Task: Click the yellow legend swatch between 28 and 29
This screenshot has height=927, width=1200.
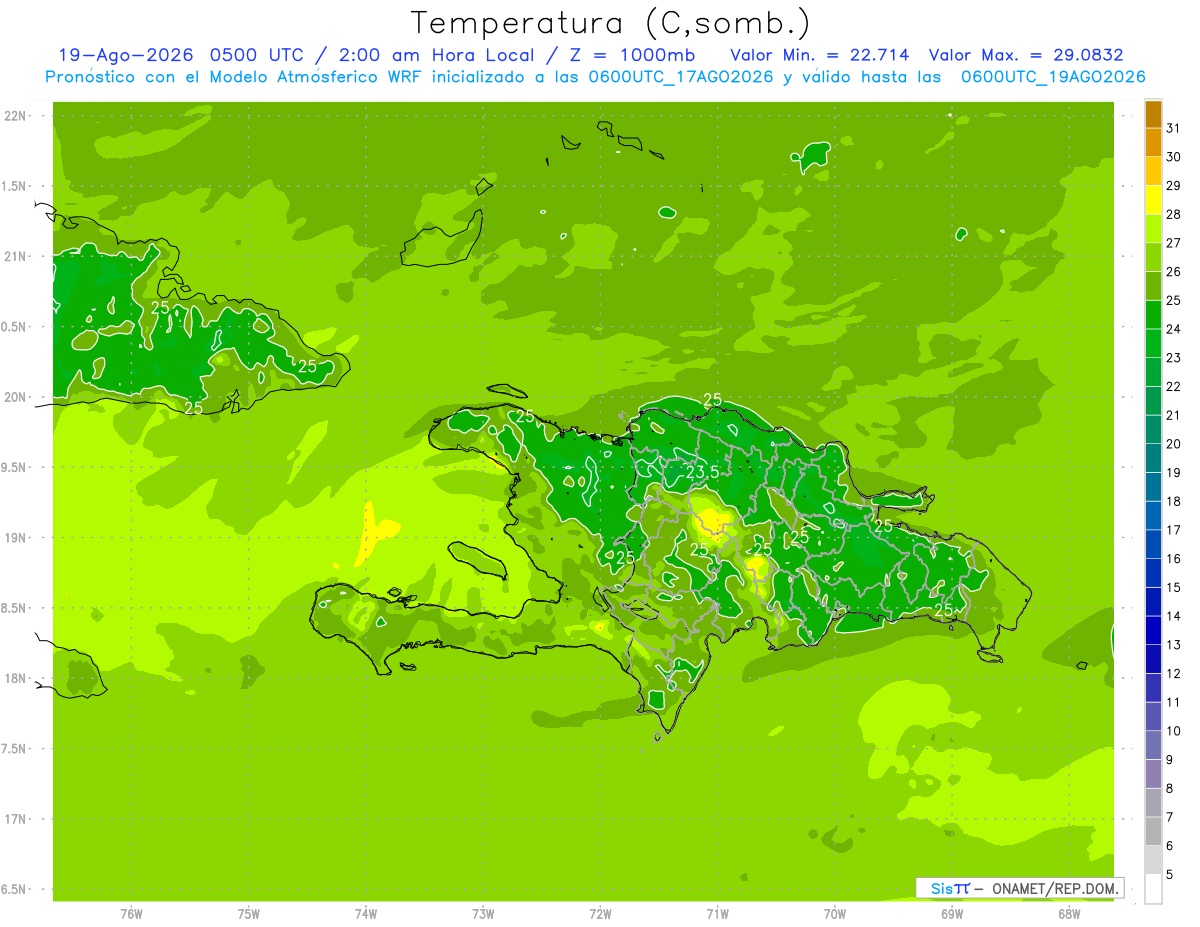Action: [x=1154, y=200]
